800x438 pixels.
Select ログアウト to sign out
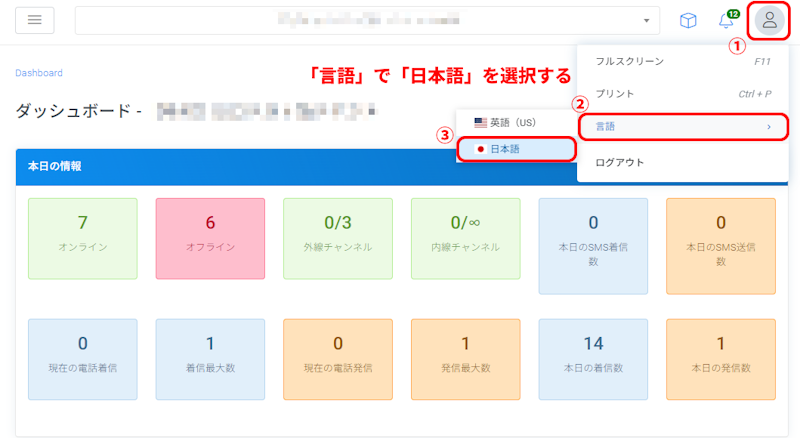coord(620,162)
